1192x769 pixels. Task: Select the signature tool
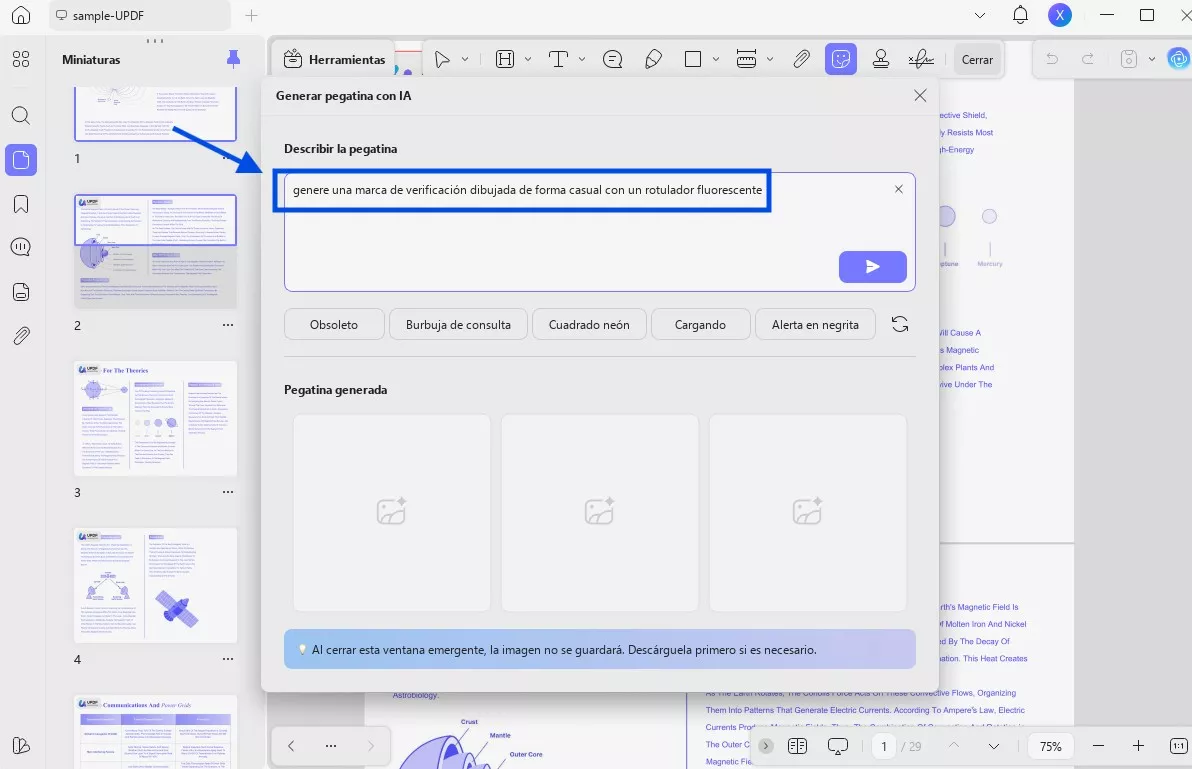tap(921, 59)
